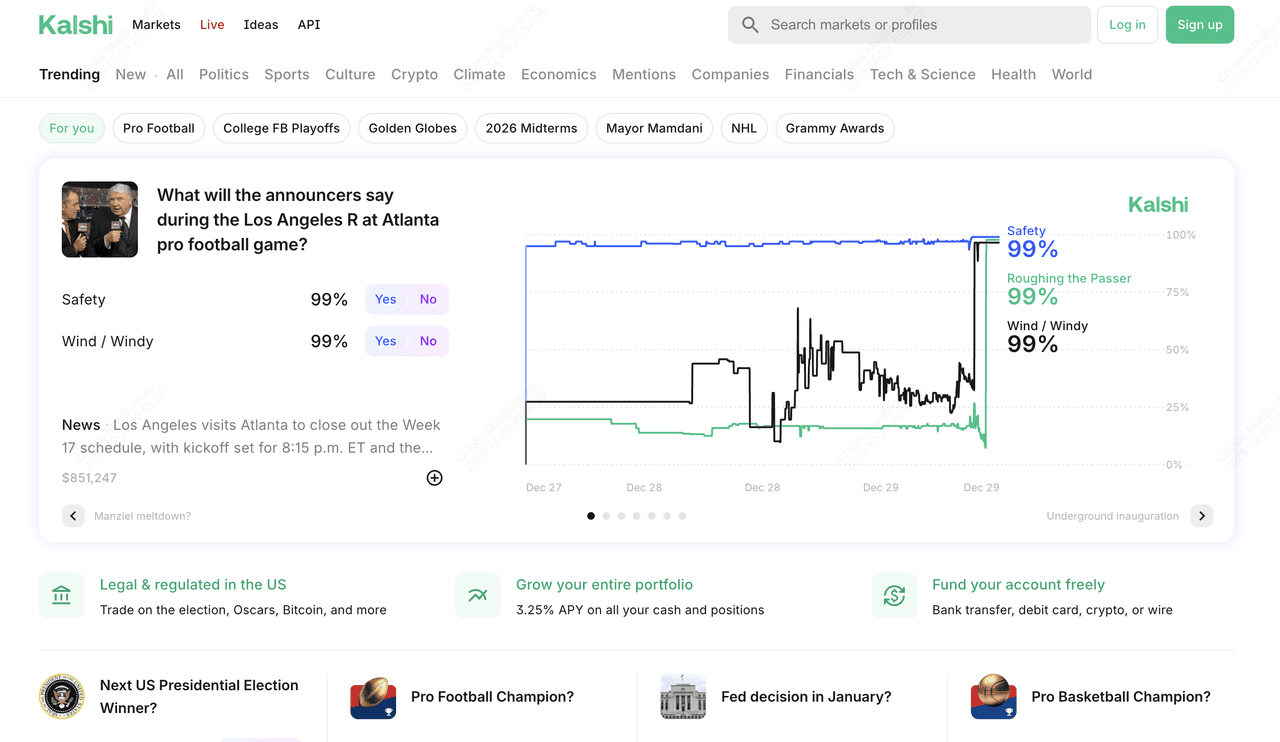Screen dimensions: 1280x742
Task: Open the Log in button
Action: 1127,25
